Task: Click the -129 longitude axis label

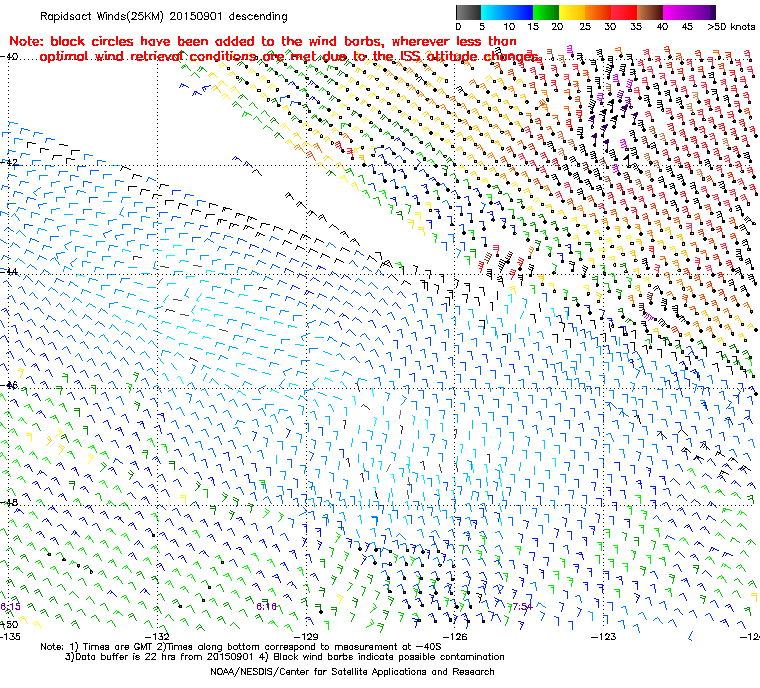Action: coord(306,636)
